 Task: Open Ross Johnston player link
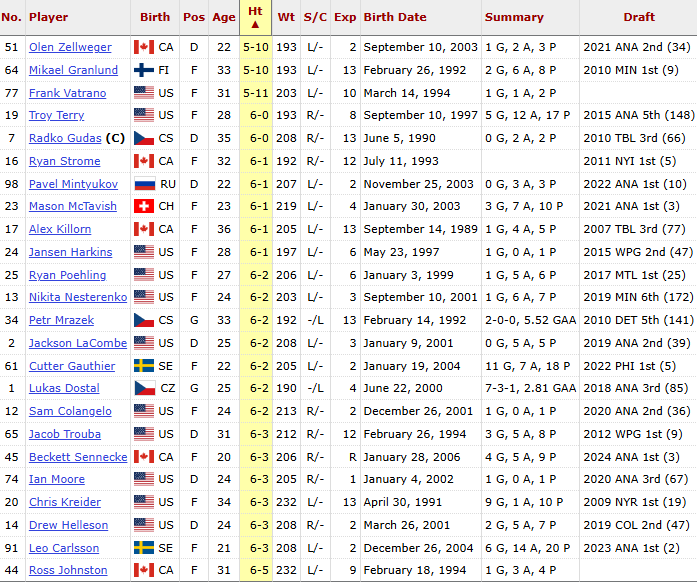[x=68, y=570]
